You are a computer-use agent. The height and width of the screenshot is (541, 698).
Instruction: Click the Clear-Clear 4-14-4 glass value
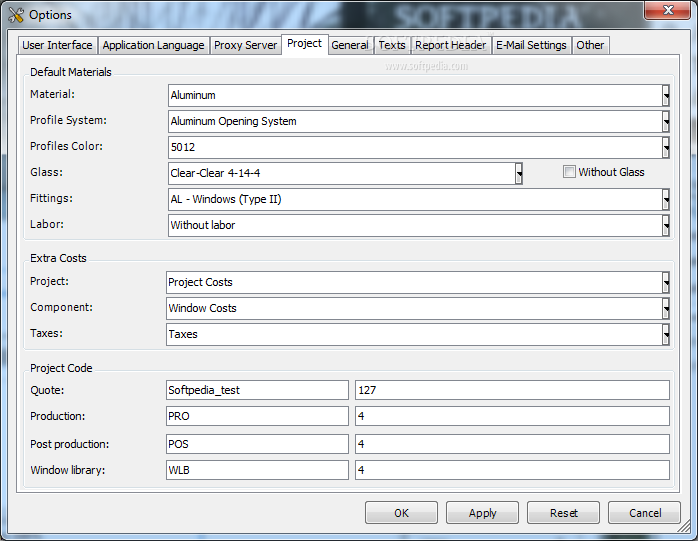point(215,173)
